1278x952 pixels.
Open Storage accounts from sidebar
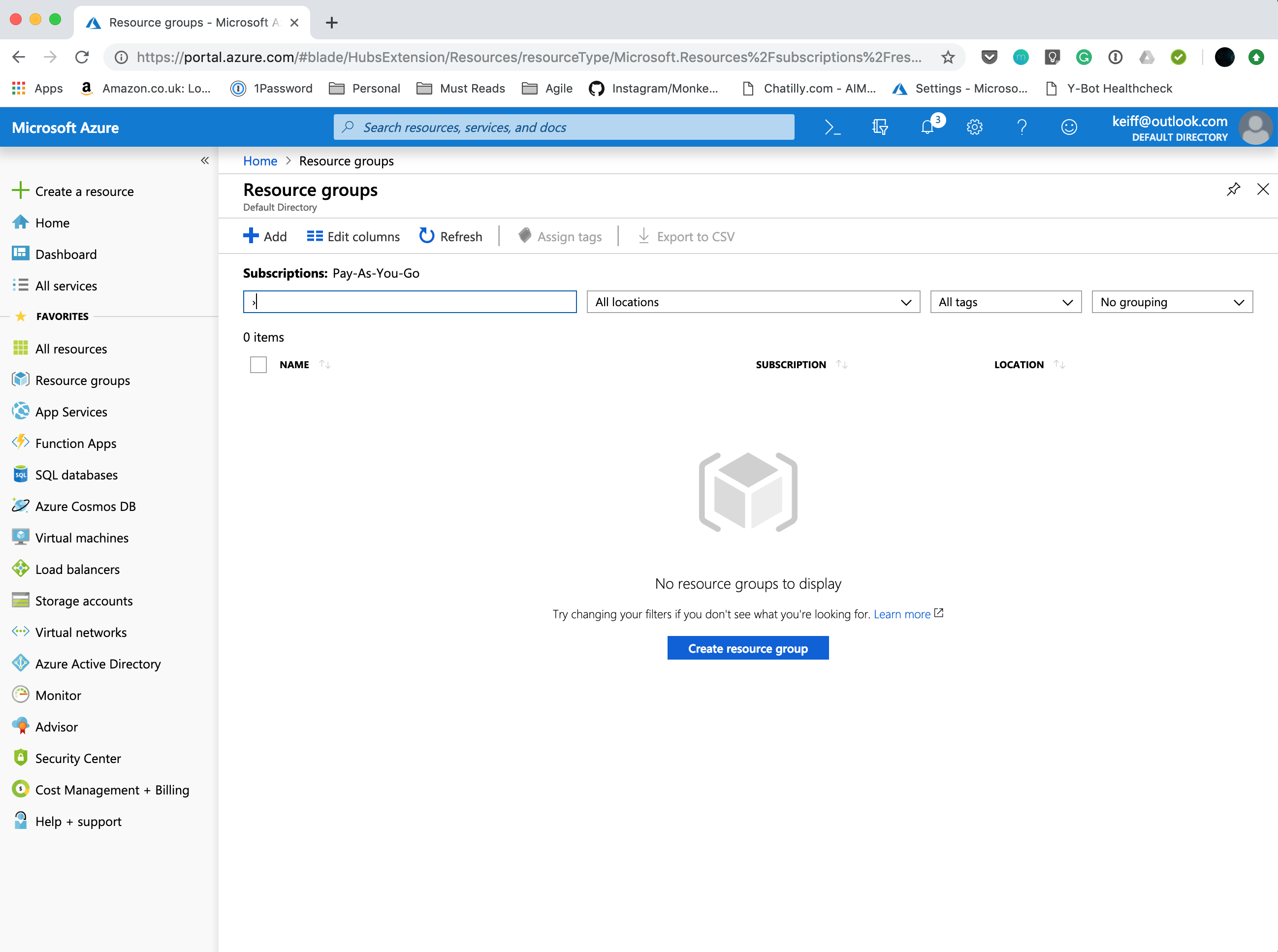pyautogui.click(x=84, y=601)
